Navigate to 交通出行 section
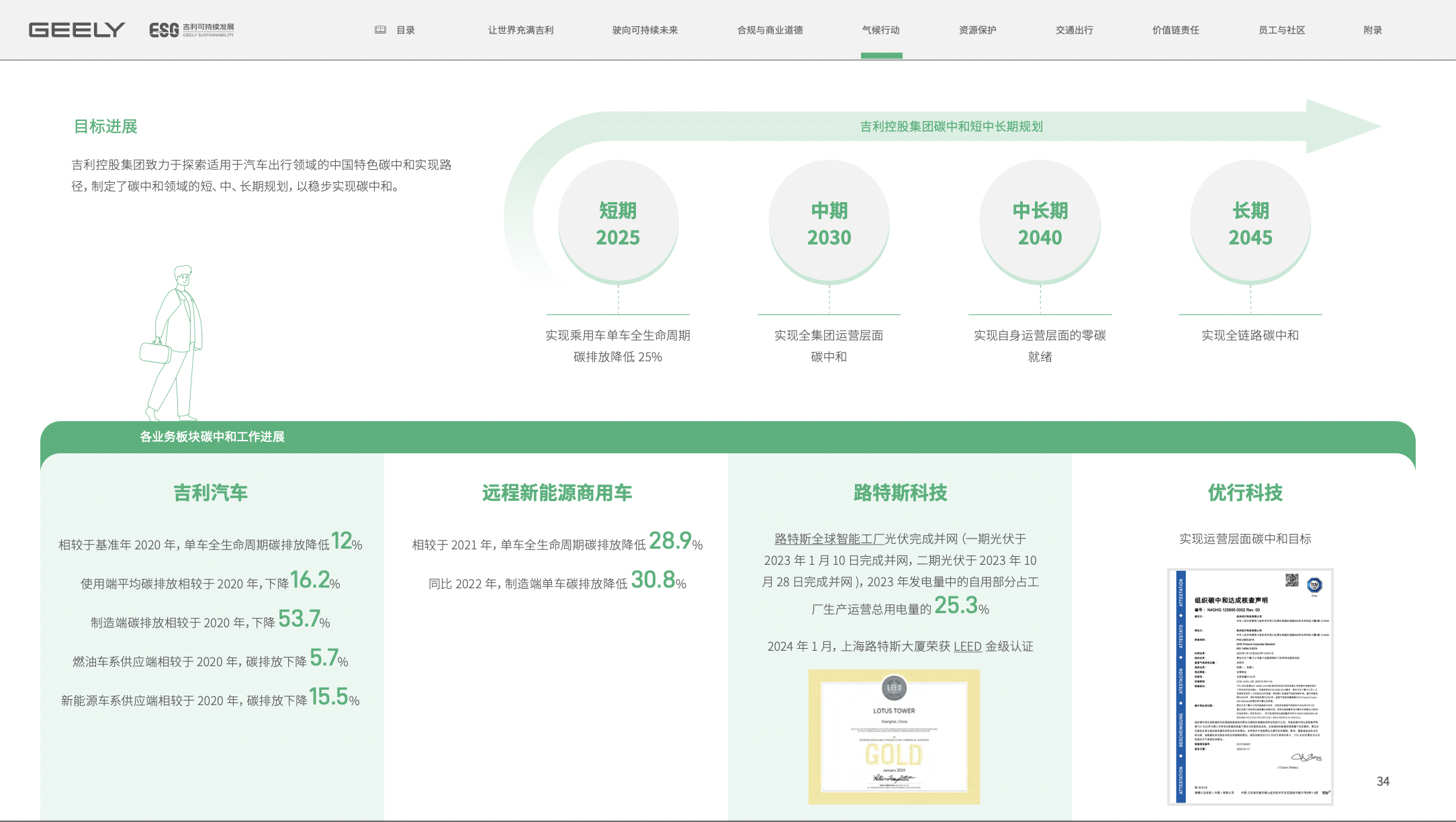Screen dimensions: 1456x822 pos(1074,30)
